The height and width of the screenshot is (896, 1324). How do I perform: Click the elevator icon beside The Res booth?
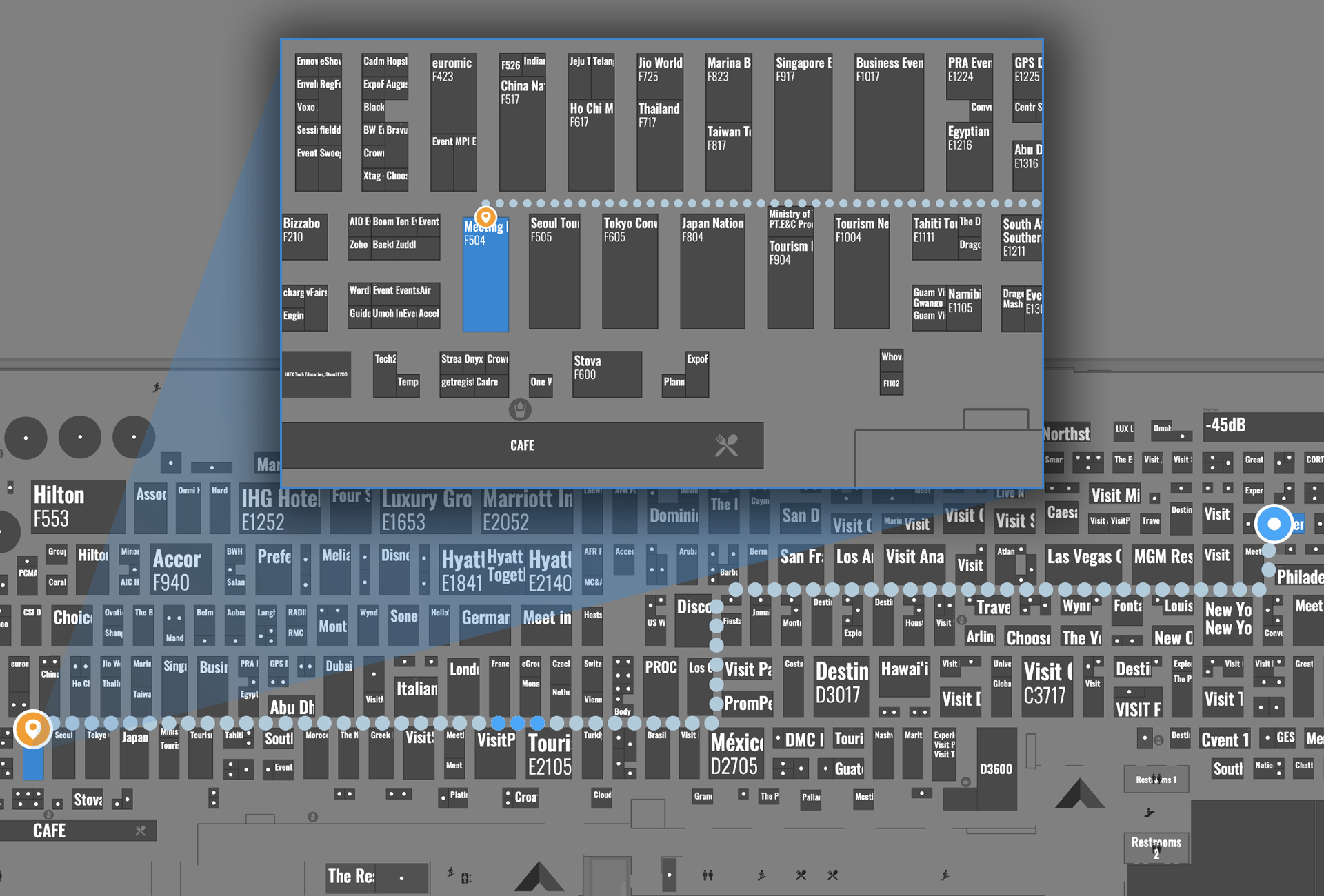coord(467,877)
